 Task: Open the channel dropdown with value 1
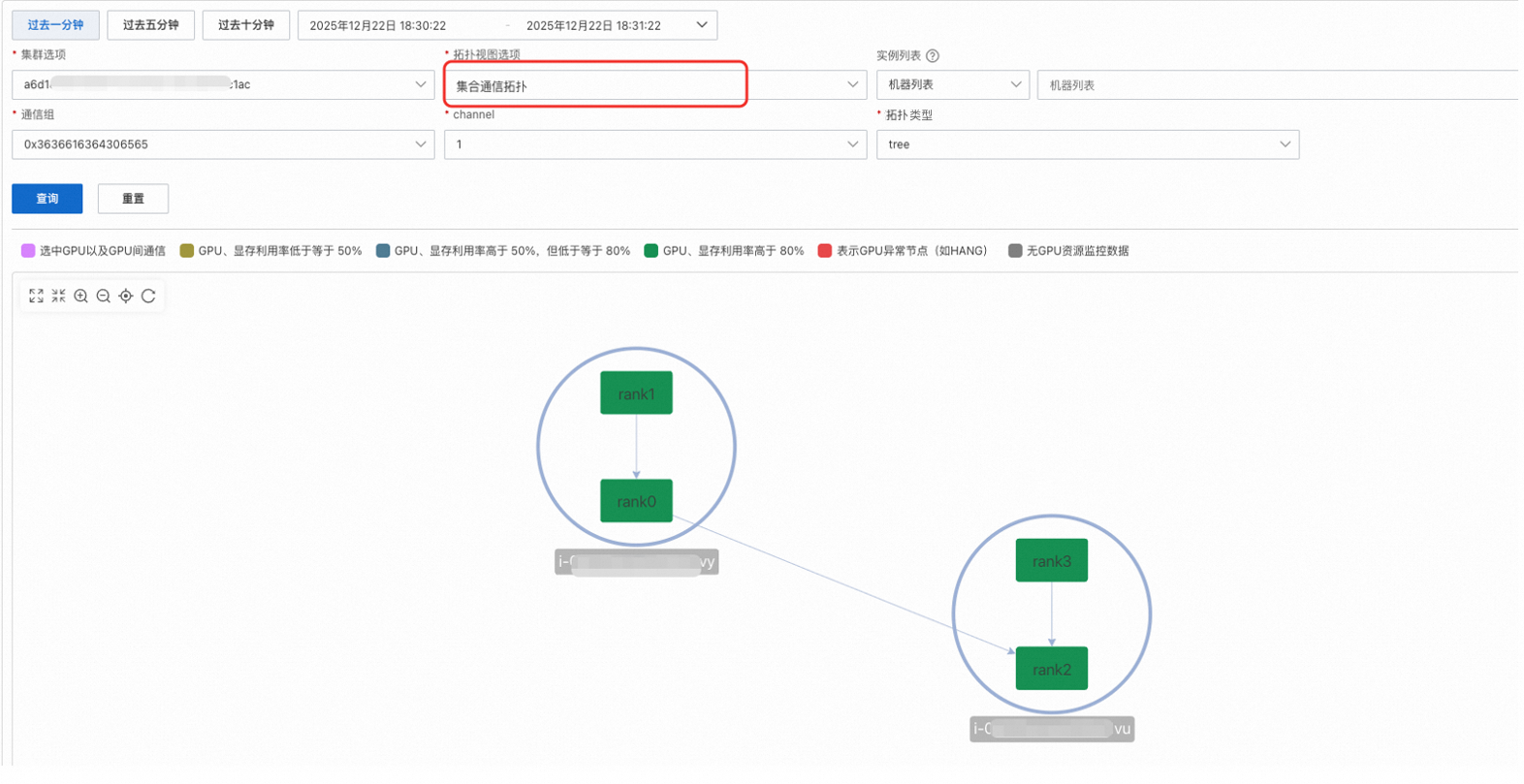point(655,144)
